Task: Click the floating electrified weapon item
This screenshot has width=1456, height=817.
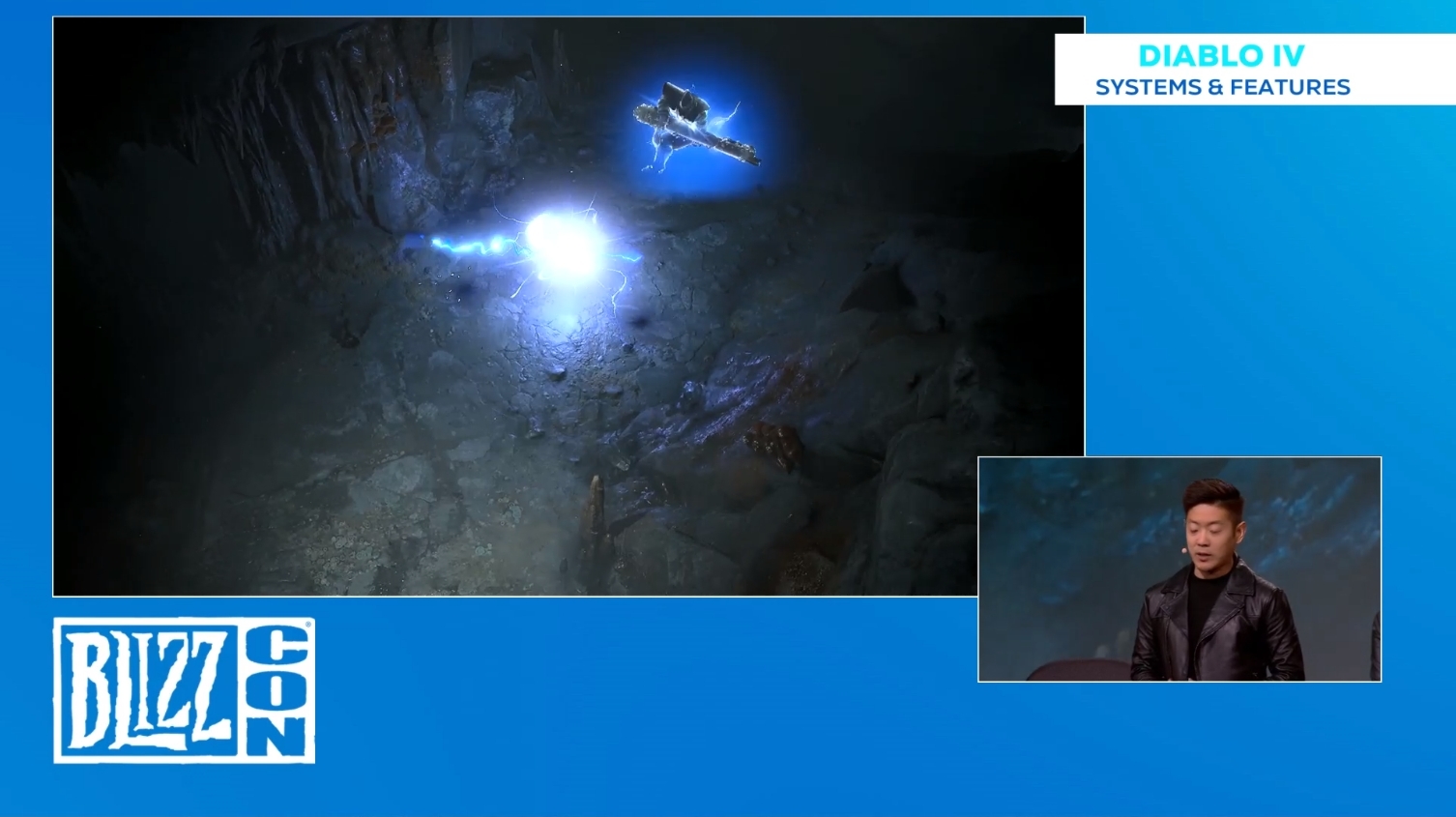Action: (696, 128)
